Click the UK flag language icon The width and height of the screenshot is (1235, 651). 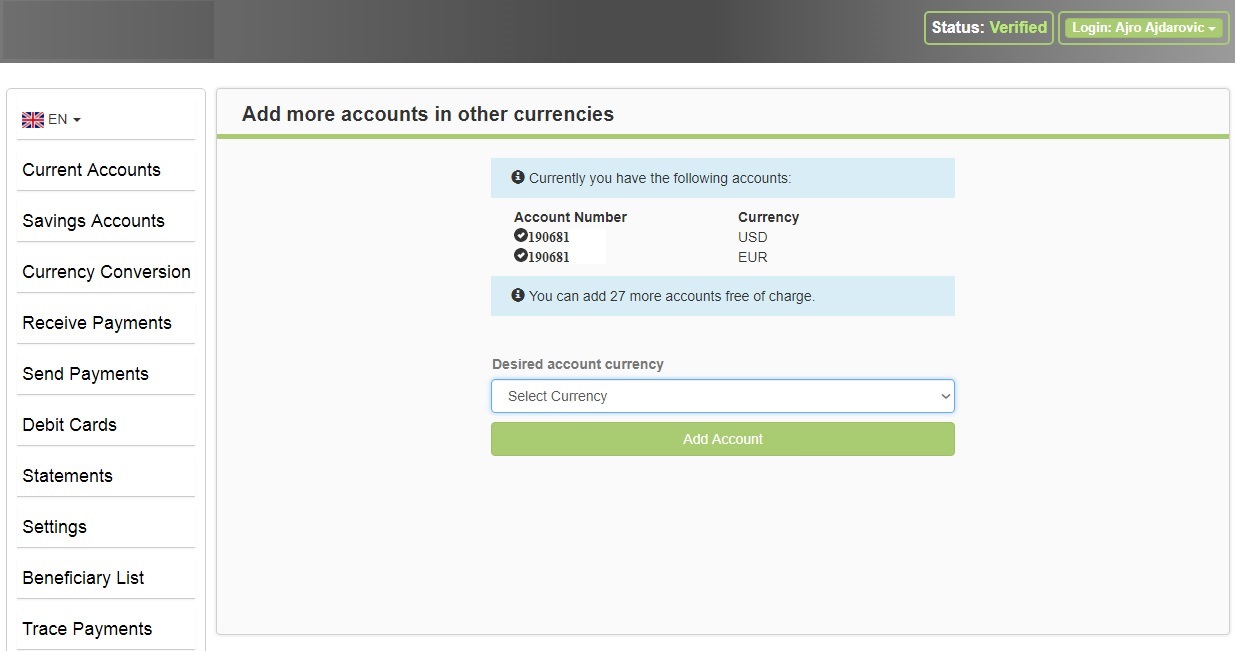[33, 120]
